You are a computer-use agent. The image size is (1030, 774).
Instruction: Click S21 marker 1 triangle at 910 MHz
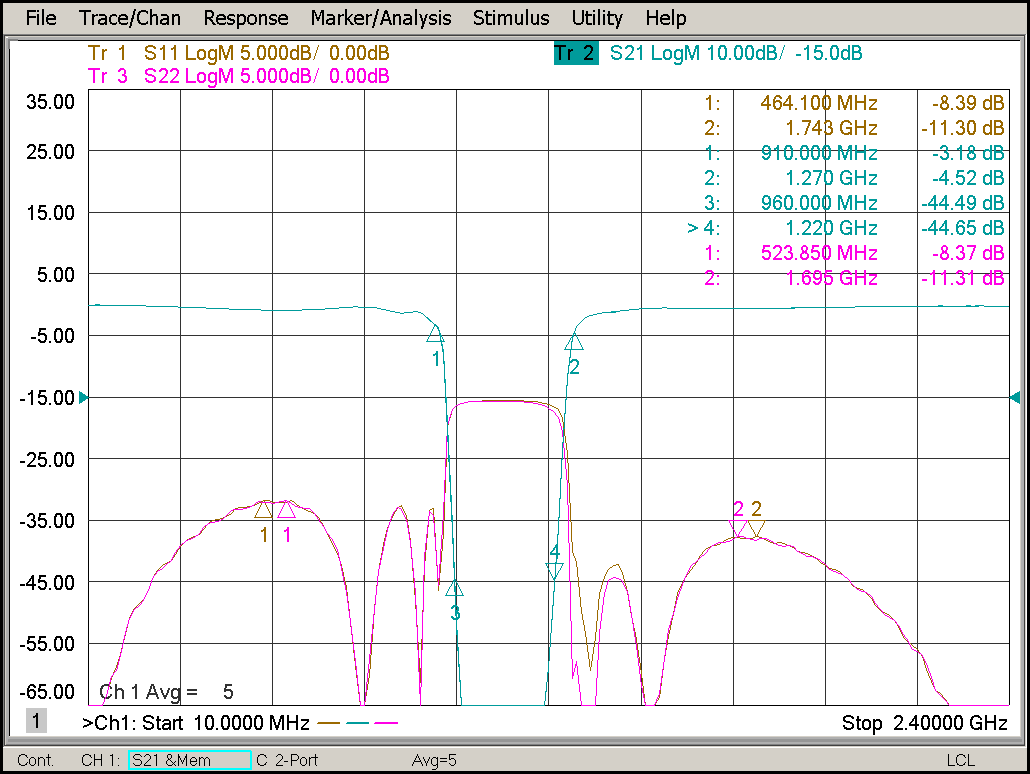tap(436, 333)
